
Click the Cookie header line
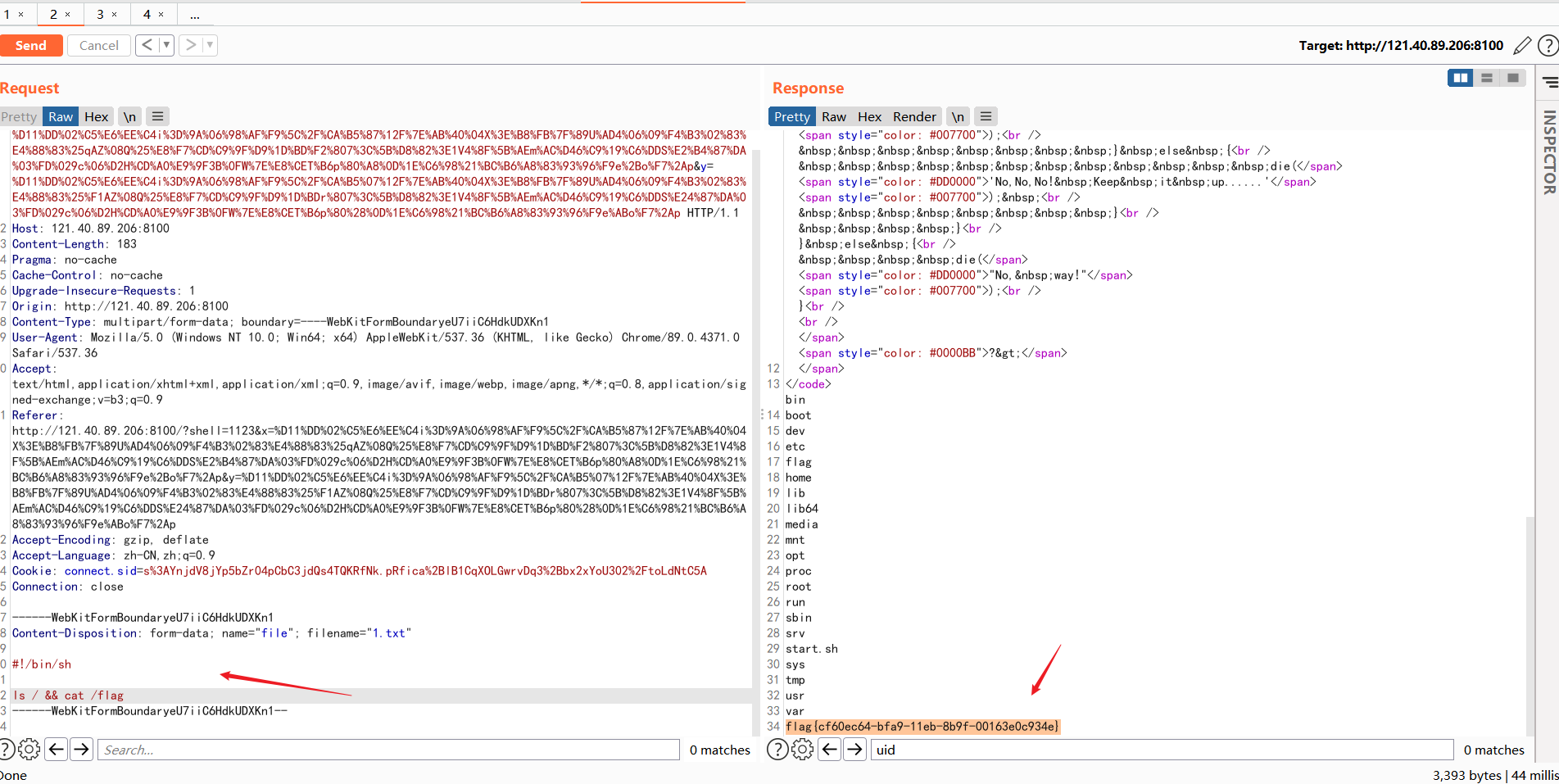pos(359,571)
